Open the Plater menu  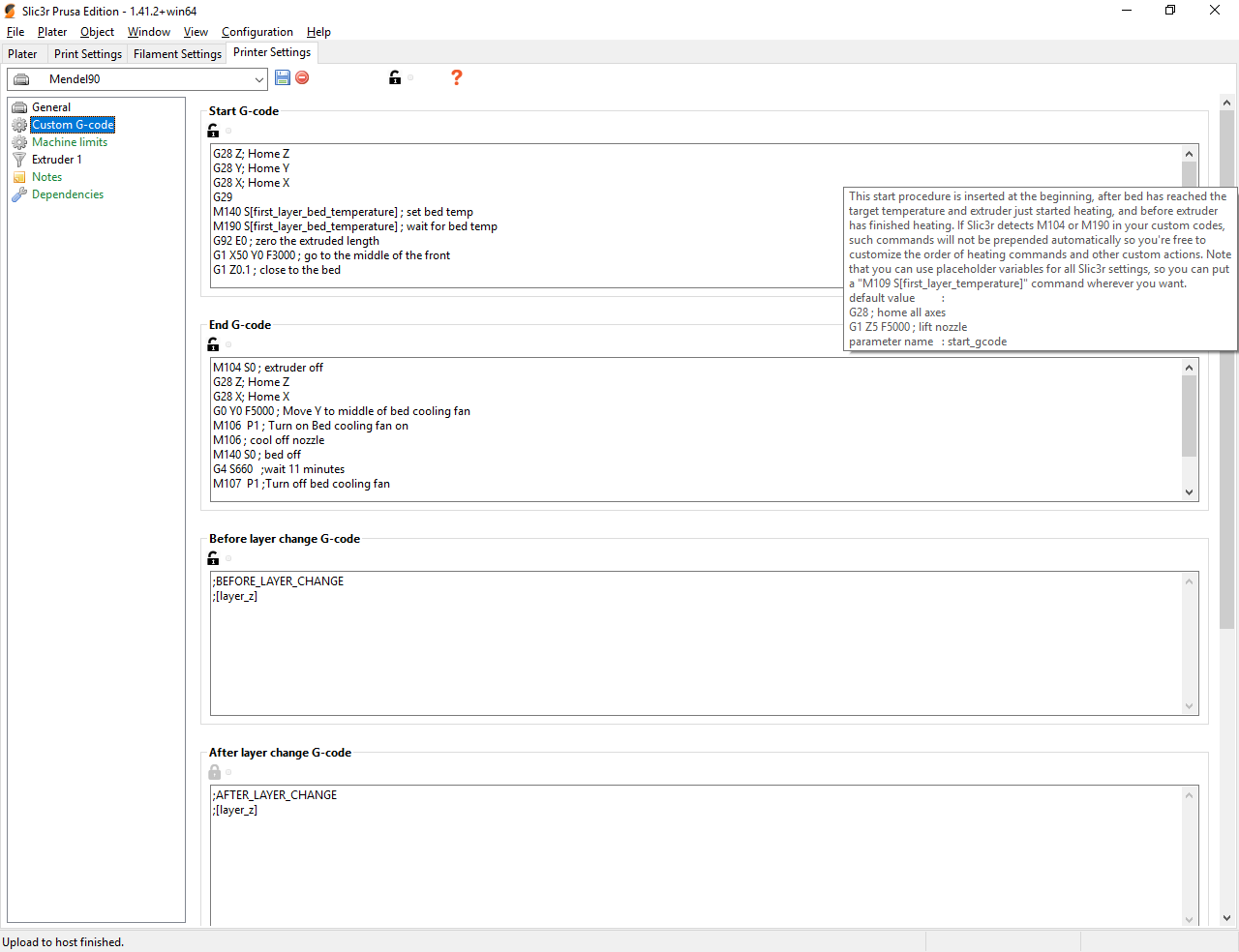52,32
